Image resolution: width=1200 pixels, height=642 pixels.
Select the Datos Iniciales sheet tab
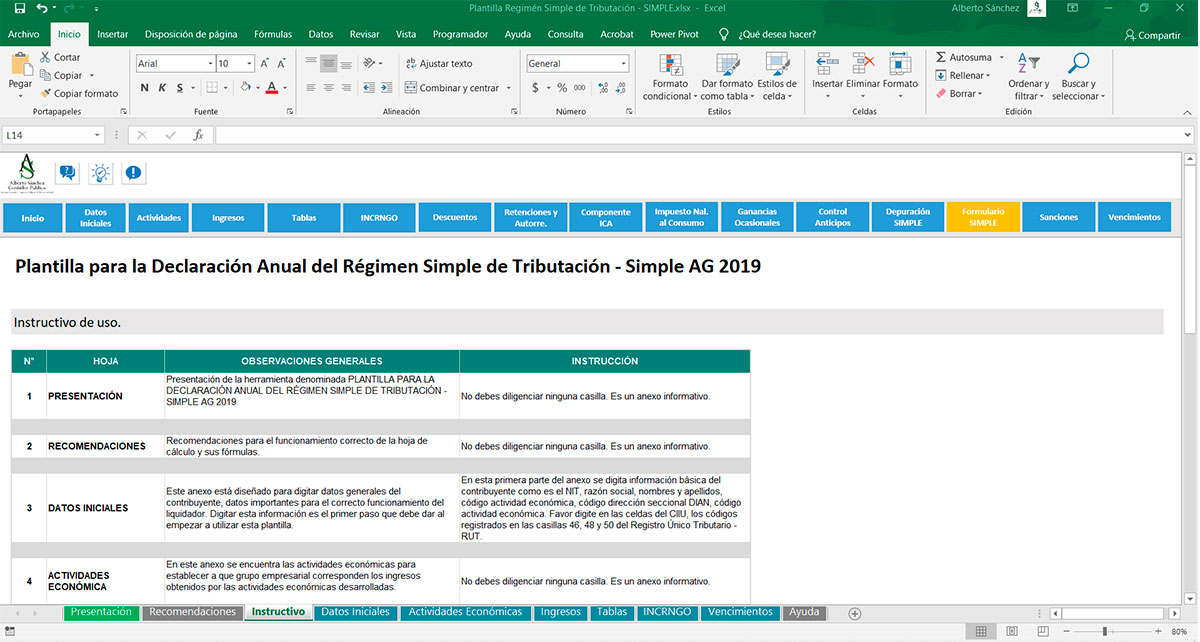coord(355,612)
